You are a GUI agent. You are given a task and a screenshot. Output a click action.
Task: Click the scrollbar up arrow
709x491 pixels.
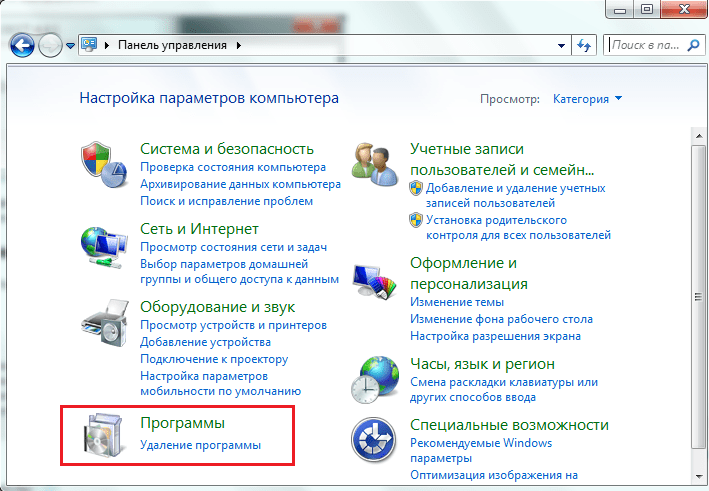[x=699, y=136]
